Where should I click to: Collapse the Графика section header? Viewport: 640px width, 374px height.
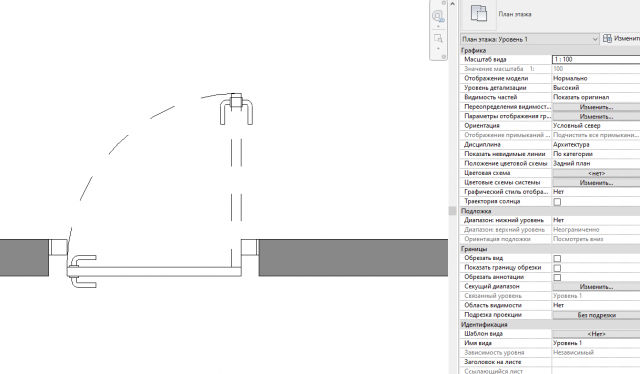[x=550, y=50]
